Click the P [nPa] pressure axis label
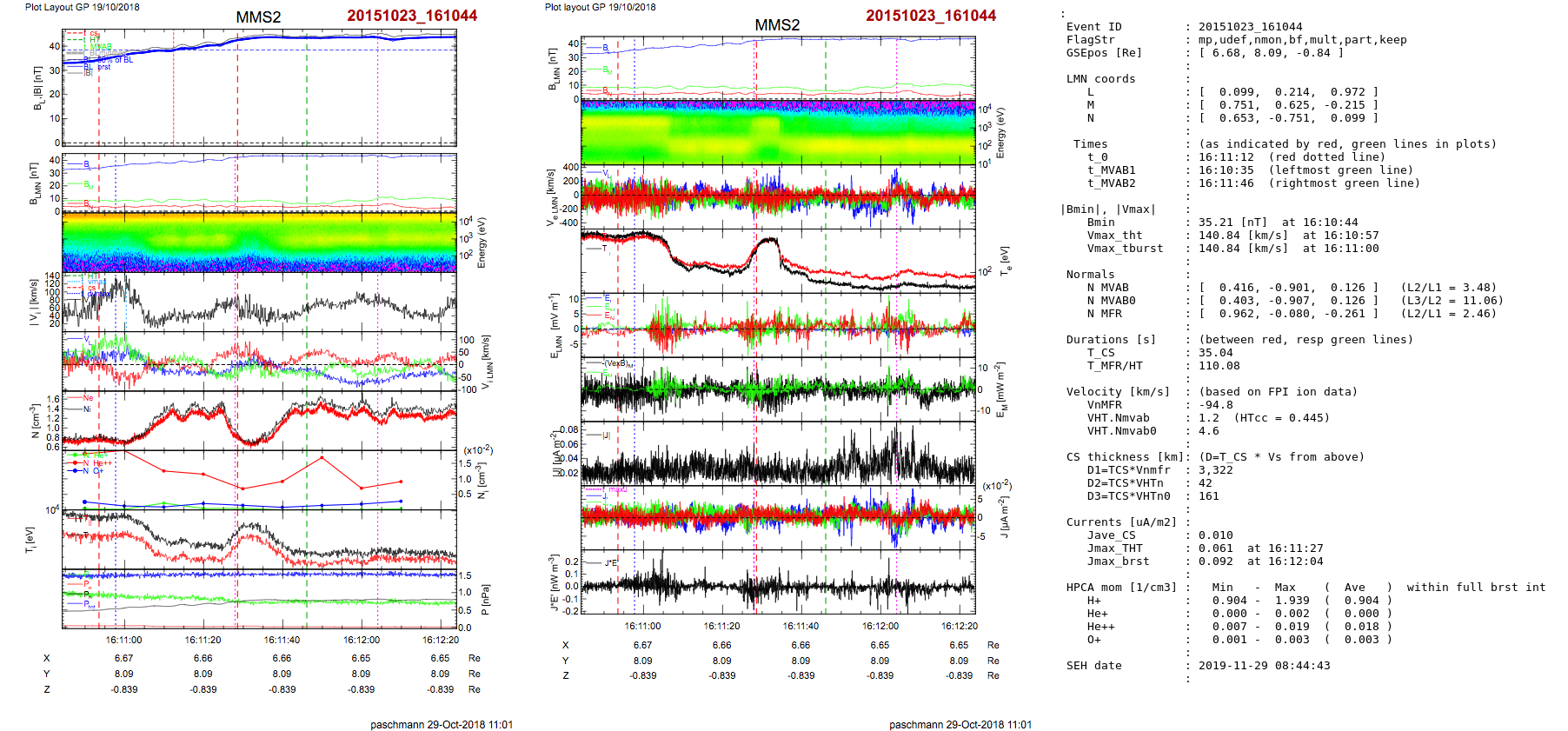 [484, 600]
